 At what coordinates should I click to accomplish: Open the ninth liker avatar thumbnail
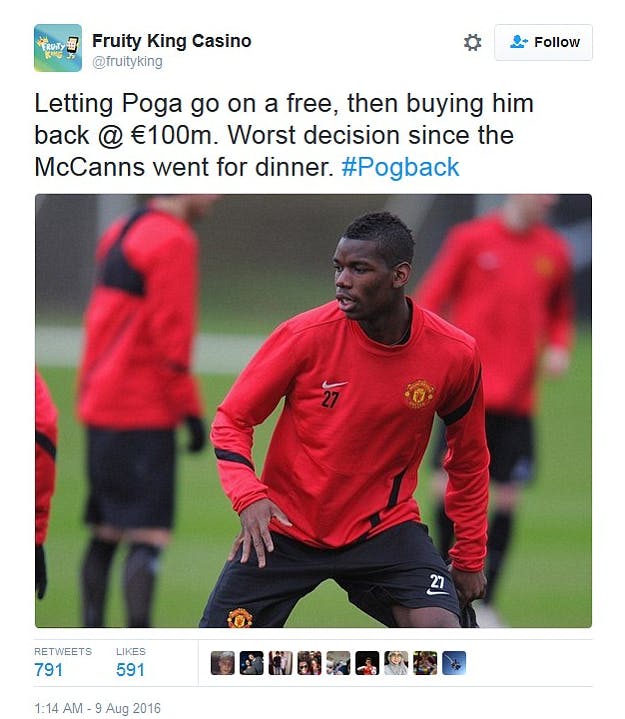(x=454, y=663)
